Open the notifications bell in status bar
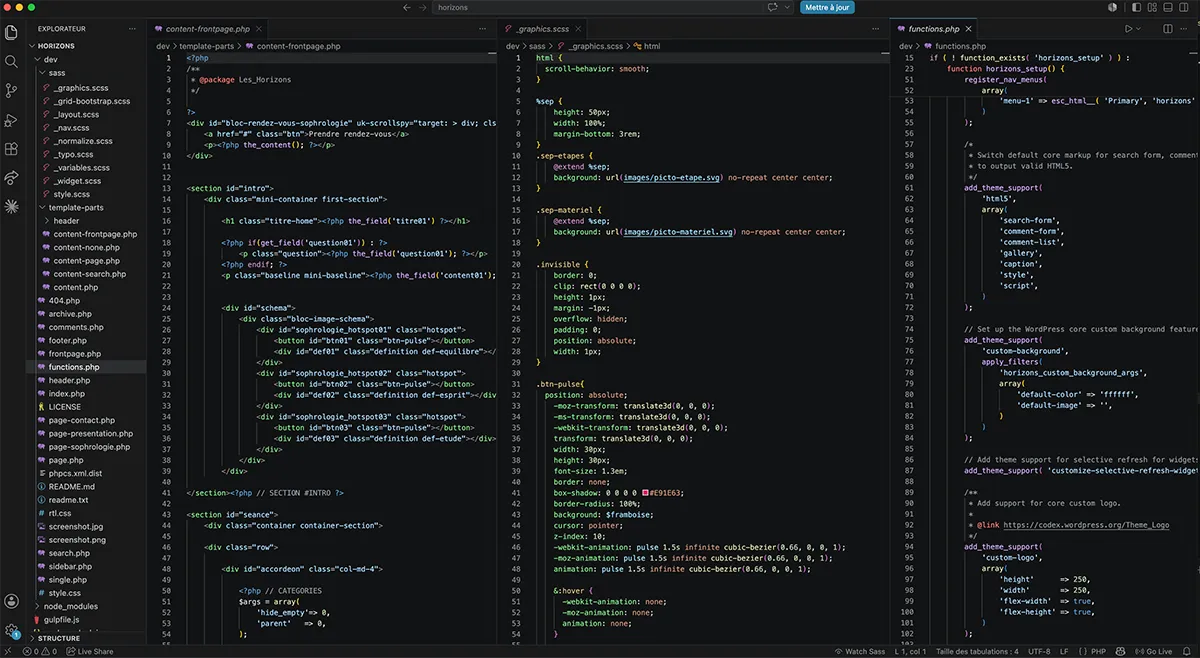This screenshot has width=1200, height=658. [1188, 651]
